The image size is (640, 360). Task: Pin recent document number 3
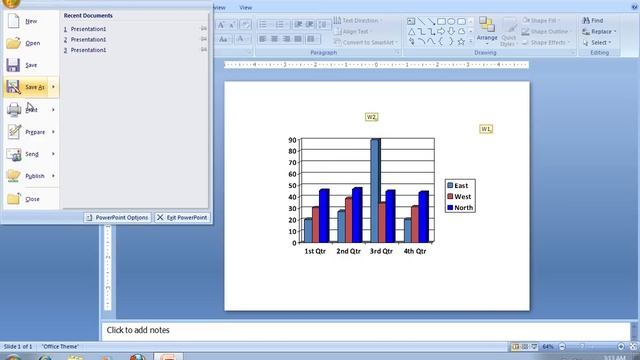[x=204, y=50]
